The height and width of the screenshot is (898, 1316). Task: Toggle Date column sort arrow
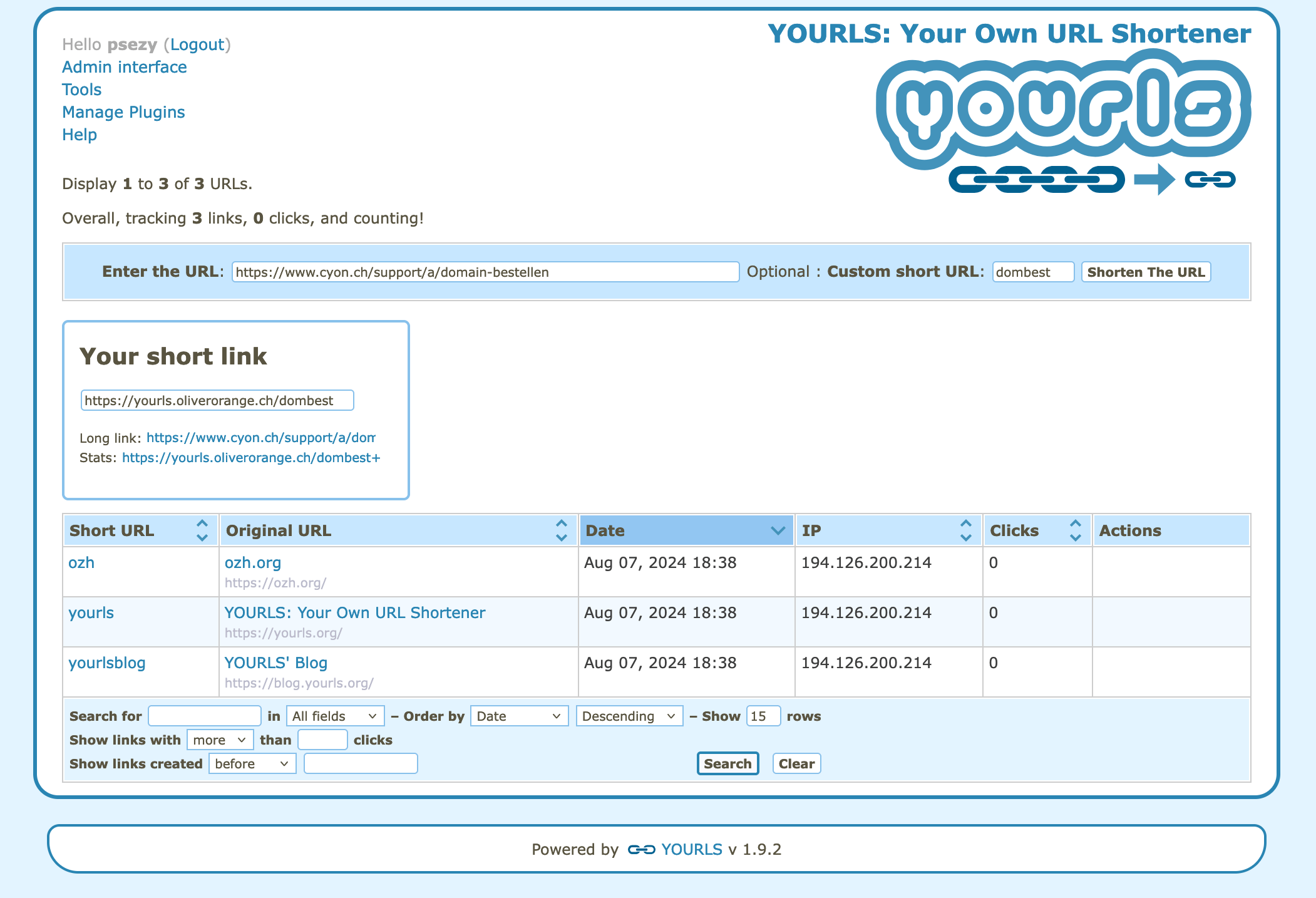778,530
